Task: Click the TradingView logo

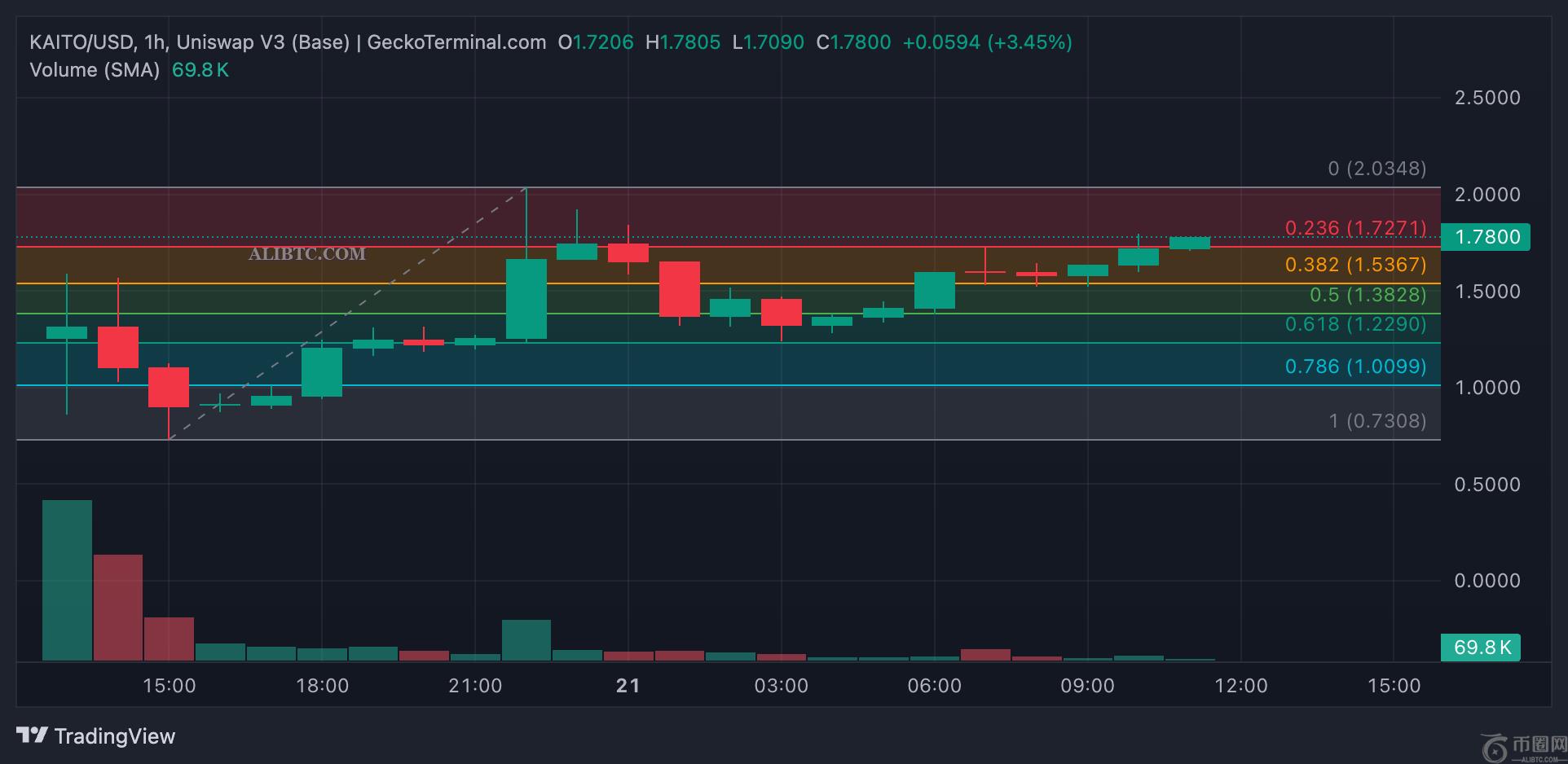Action: (96, 736)
